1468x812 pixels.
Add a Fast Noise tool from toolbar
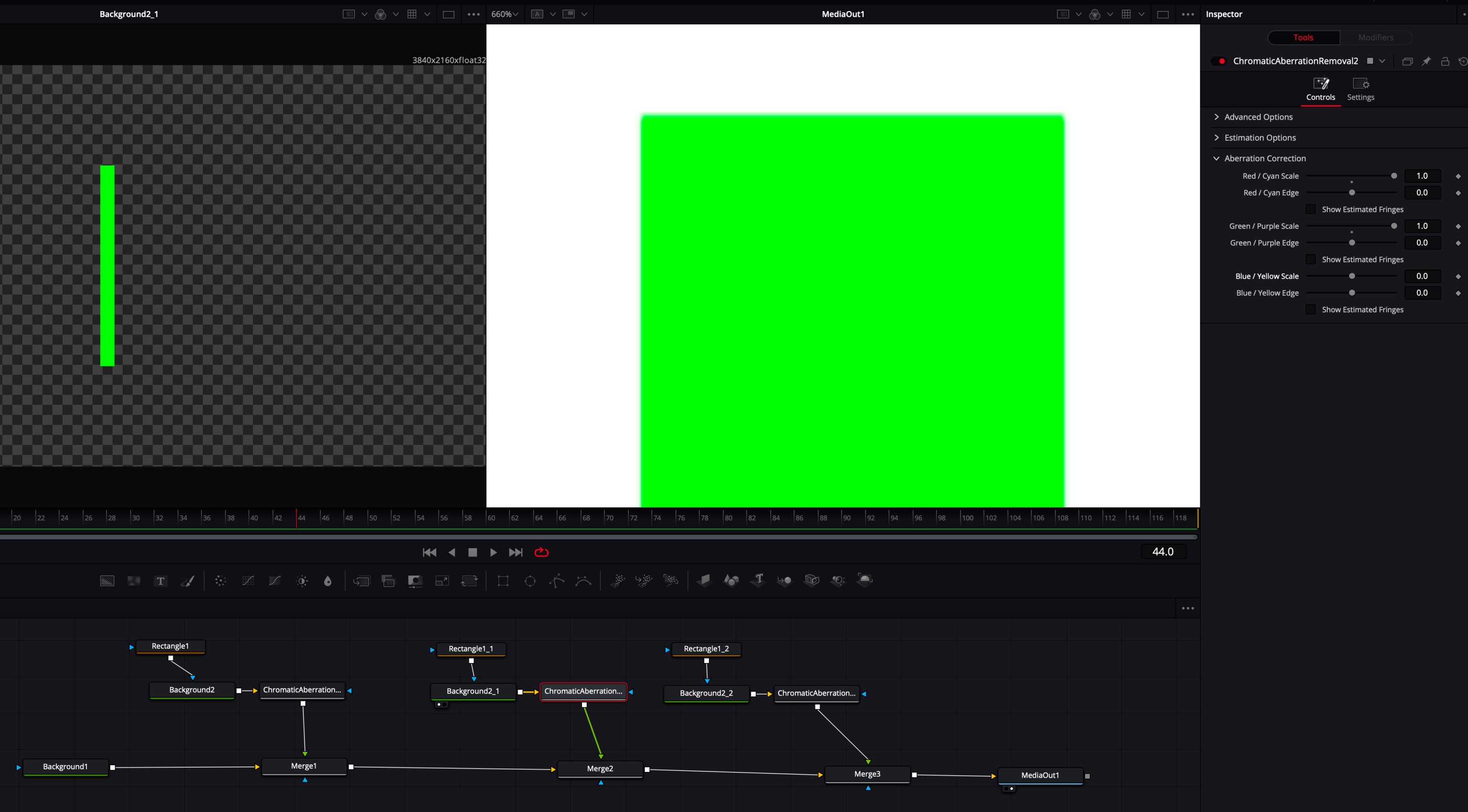coord(134,580)
